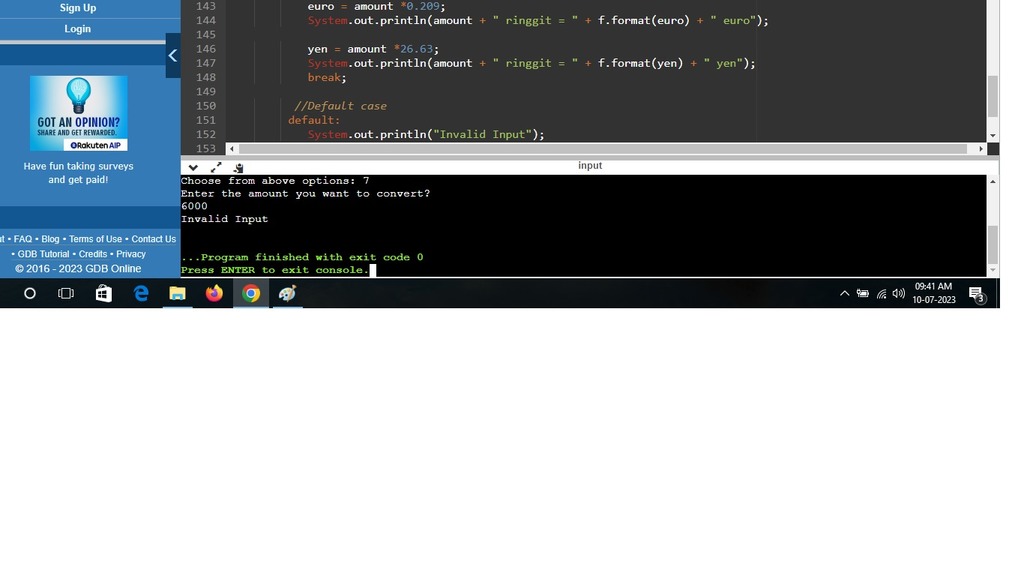The height and width of the screenshot is (576, 1024).
Task: Open the Paint app on the taskbar
Action: coord(287,294)
